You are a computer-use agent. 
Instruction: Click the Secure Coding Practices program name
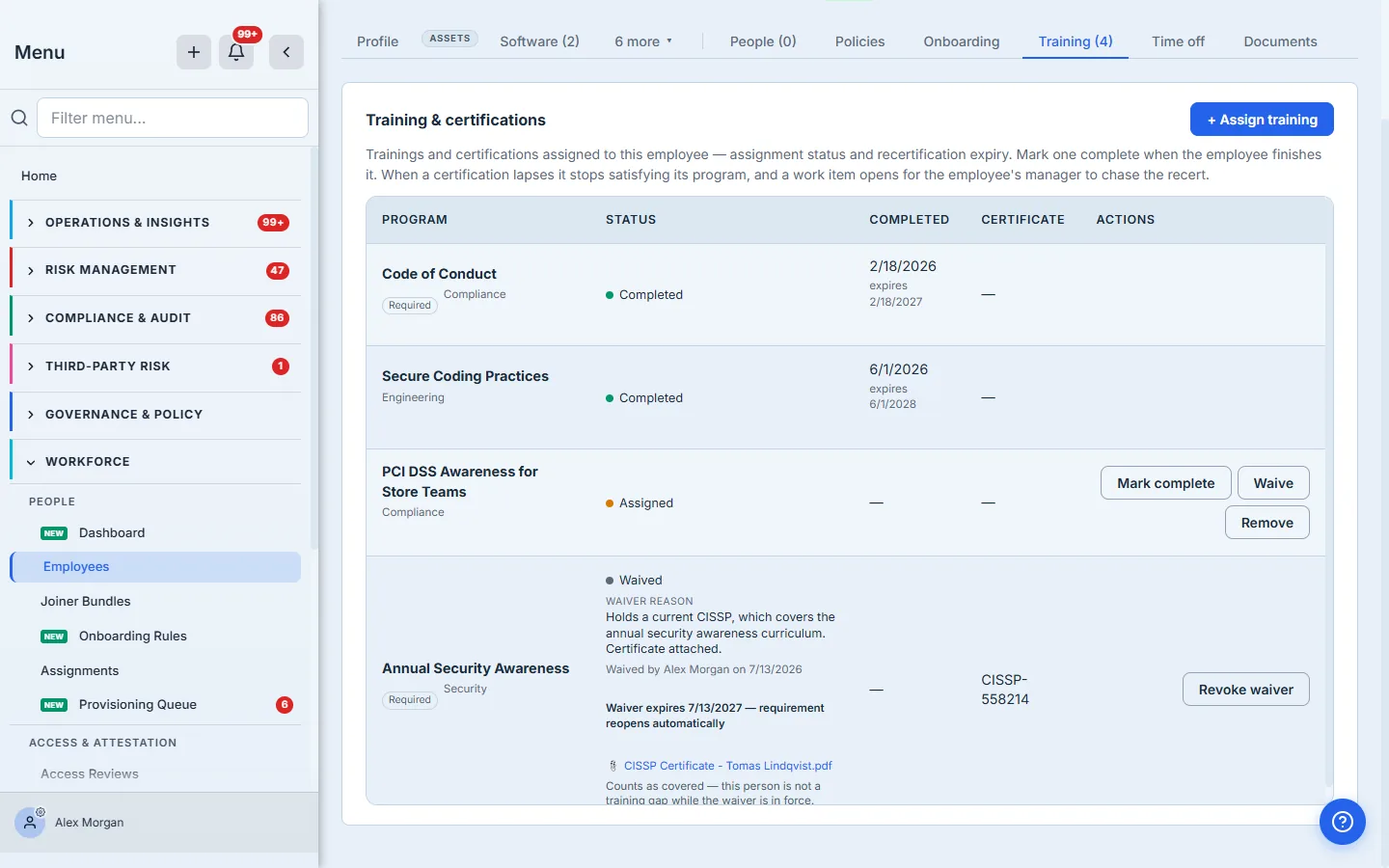[465, 376]
